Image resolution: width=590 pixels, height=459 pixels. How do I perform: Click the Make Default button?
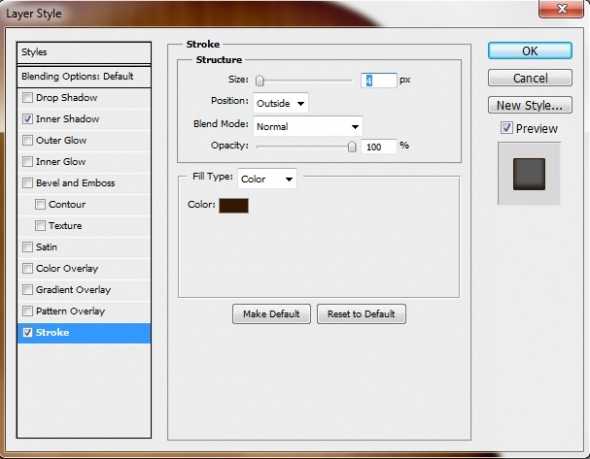point(271,314)
